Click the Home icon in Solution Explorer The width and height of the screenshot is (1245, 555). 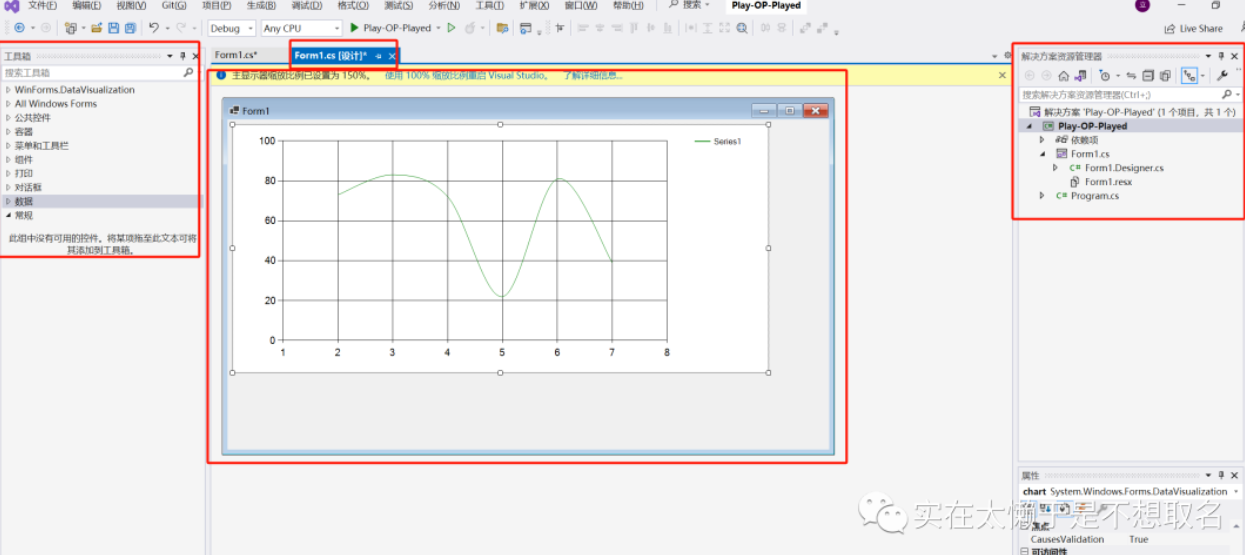coord(1063,76)
